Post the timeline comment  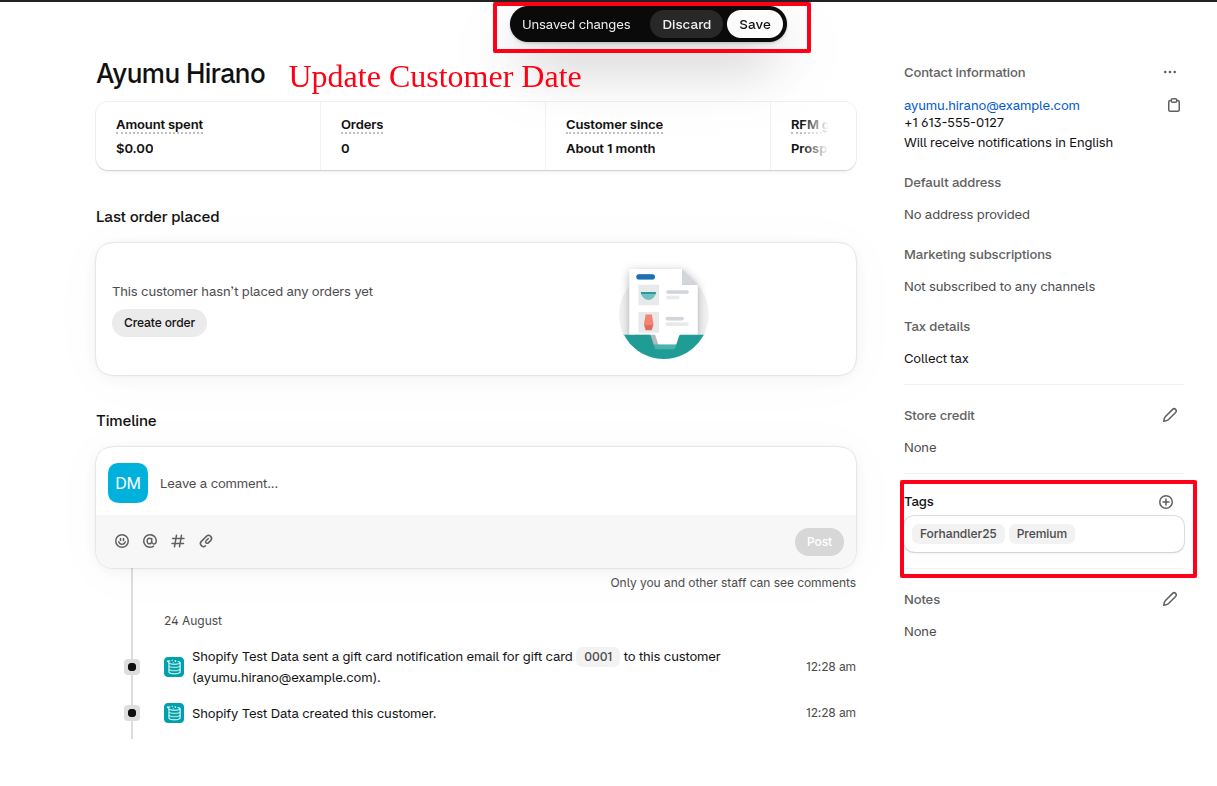pos(819,542)
